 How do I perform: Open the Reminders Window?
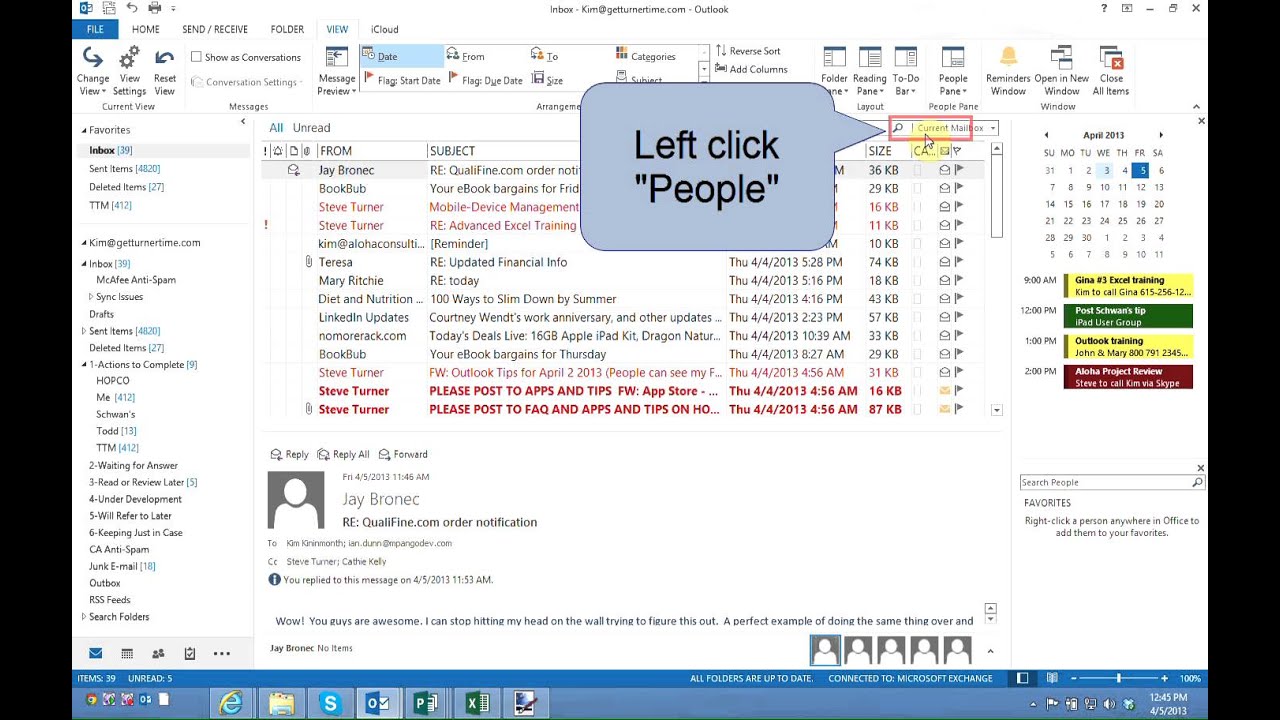pyautogui.click(x=1008, y=71)
